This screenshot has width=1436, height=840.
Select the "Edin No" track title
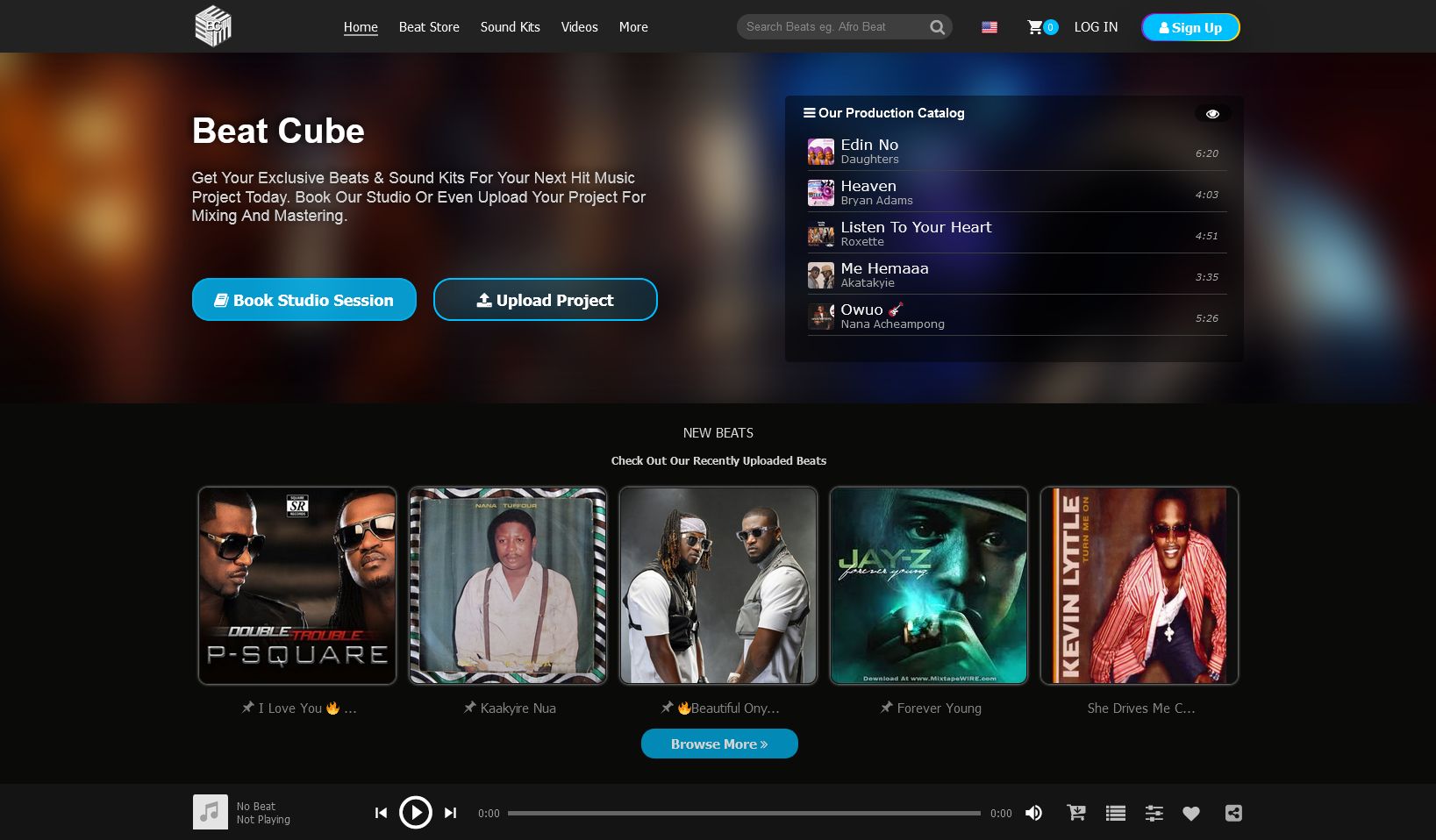(x=869, y=145)
